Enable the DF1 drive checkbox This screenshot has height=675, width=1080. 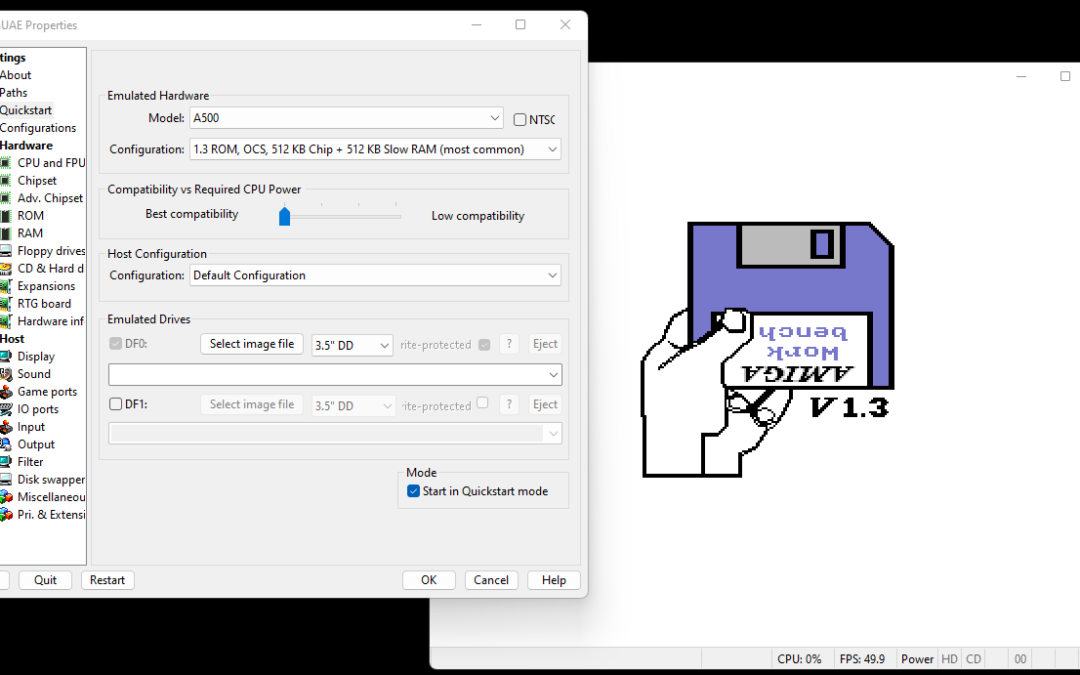116,404
